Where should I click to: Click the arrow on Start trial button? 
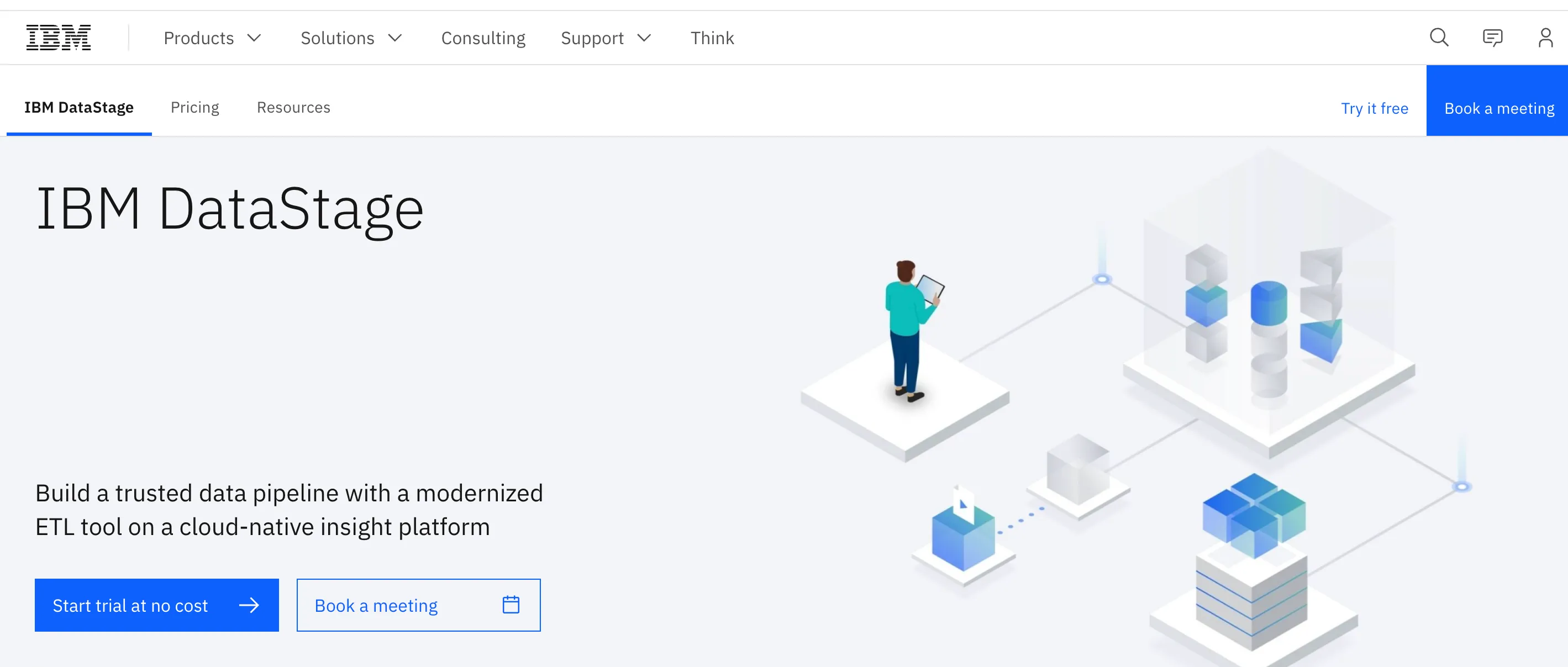[249, 605]
